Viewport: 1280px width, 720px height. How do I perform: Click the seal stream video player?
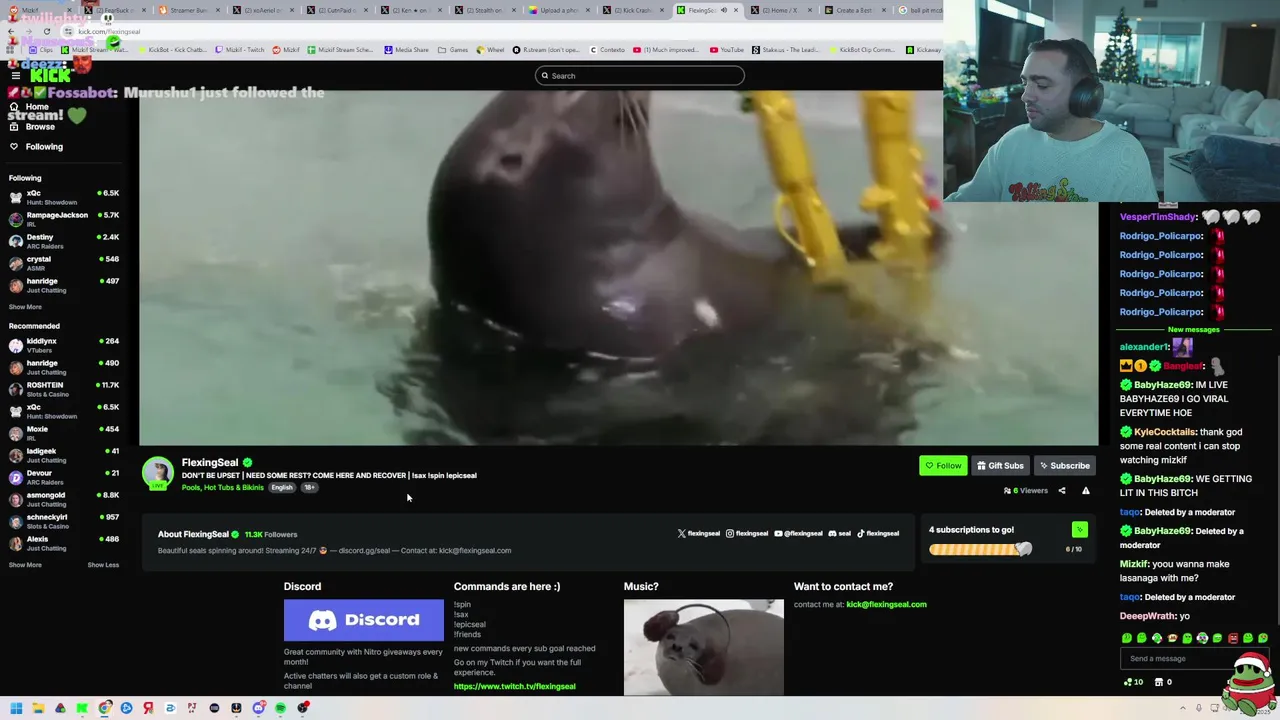pos(619,268)
